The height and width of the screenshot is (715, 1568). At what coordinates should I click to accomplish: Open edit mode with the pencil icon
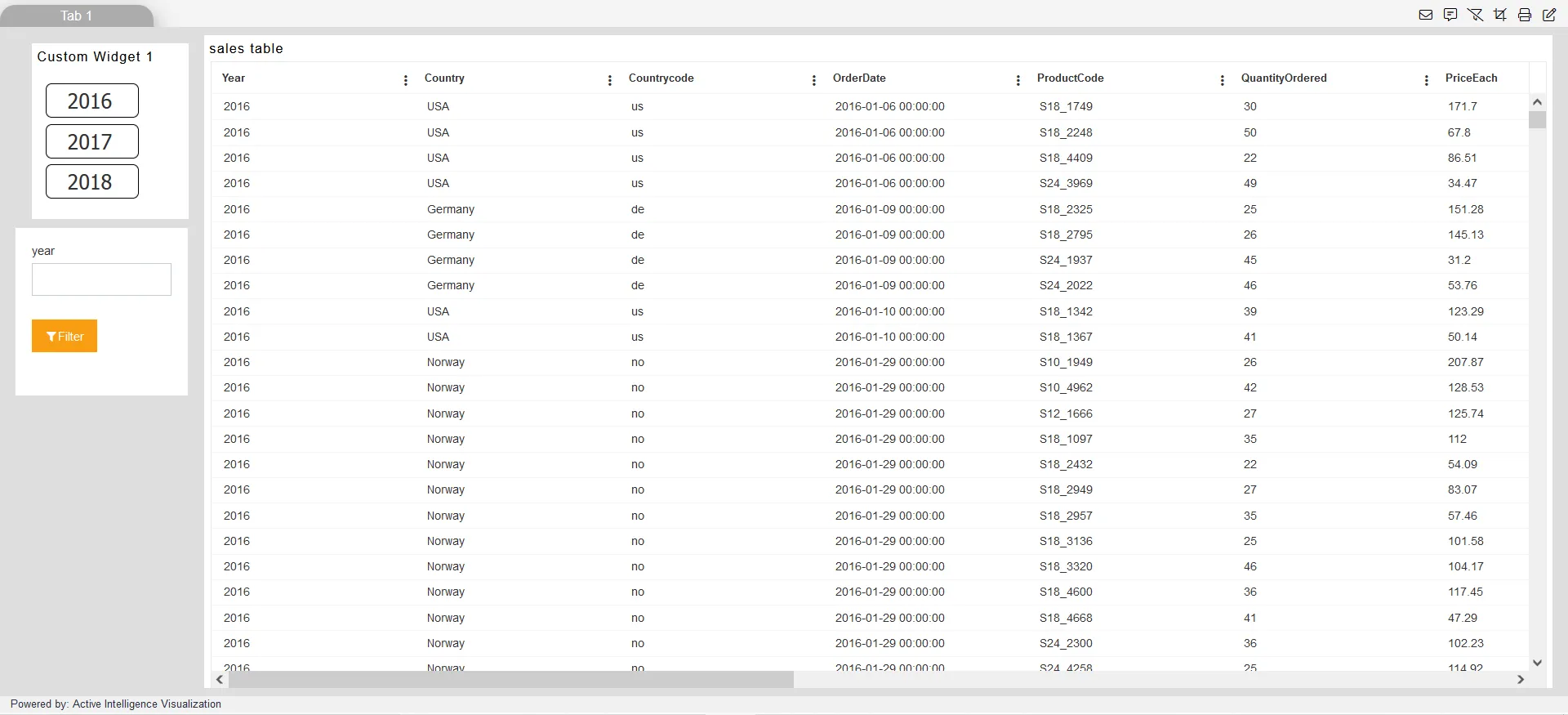tap(1549, 15)
